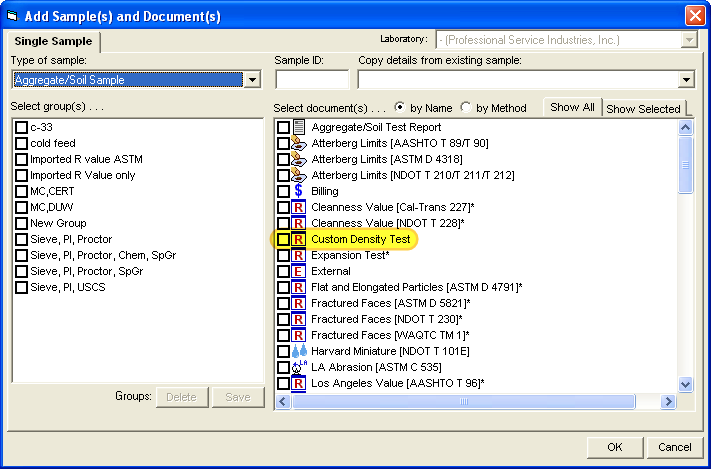Click the LA Abrasion ASTM C 535 icon
The image size is (711, 469).
tap(298, 367)
